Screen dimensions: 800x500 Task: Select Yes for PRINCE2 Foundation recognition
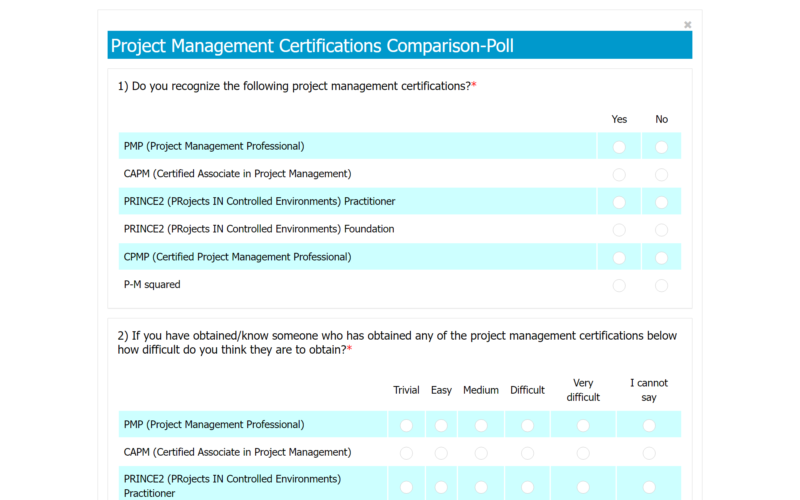(619, 230)
